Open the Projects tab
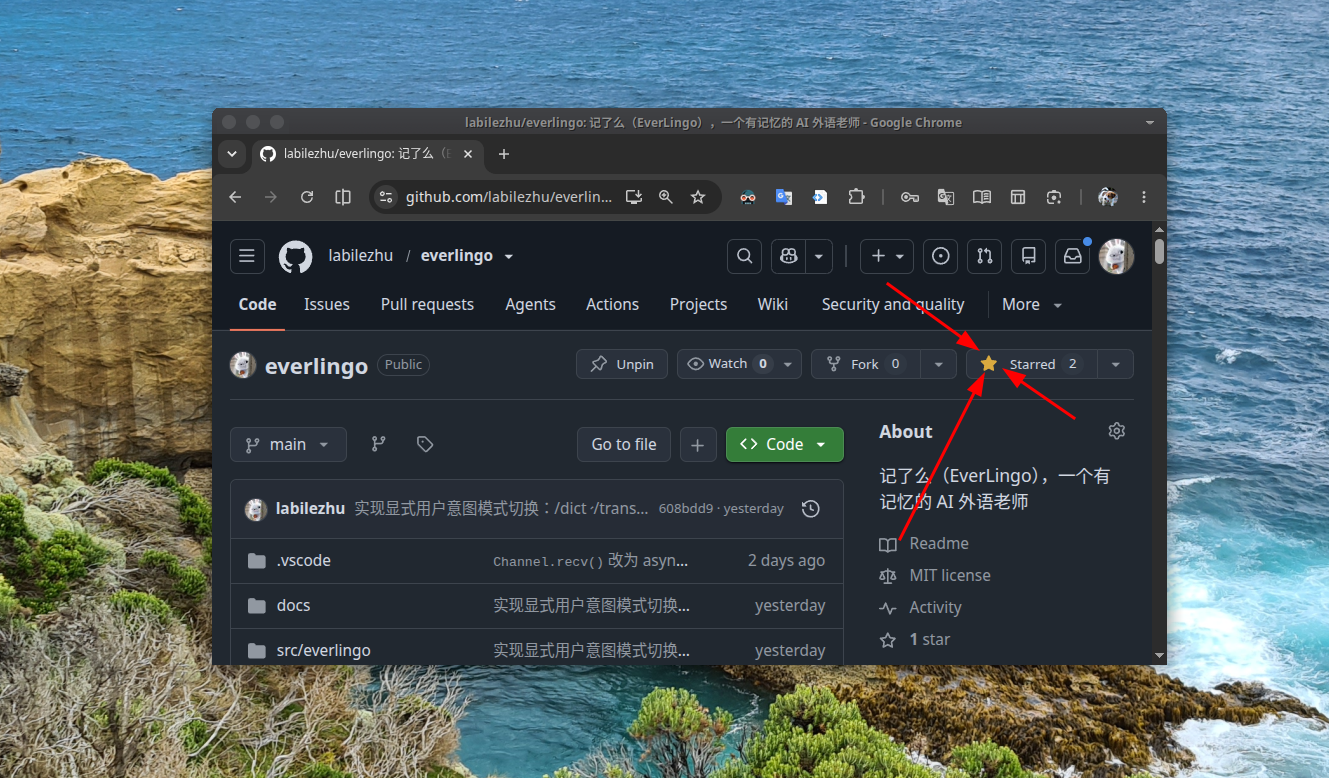1329x778 pixels. point(698,304)
